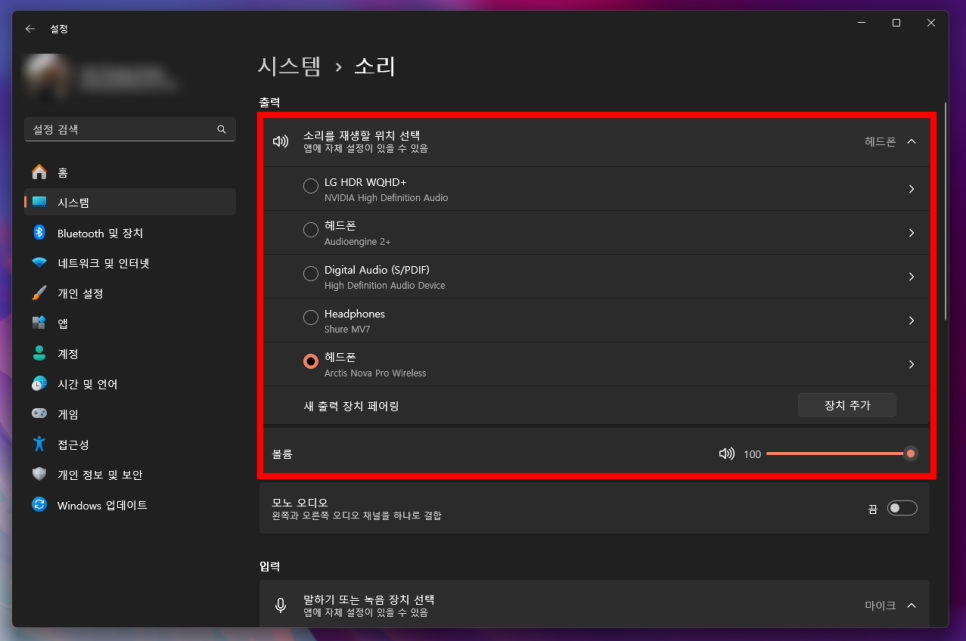Click the 출력 section heading
Viewport: 966px width, 641px height.
tap(270, 102)
